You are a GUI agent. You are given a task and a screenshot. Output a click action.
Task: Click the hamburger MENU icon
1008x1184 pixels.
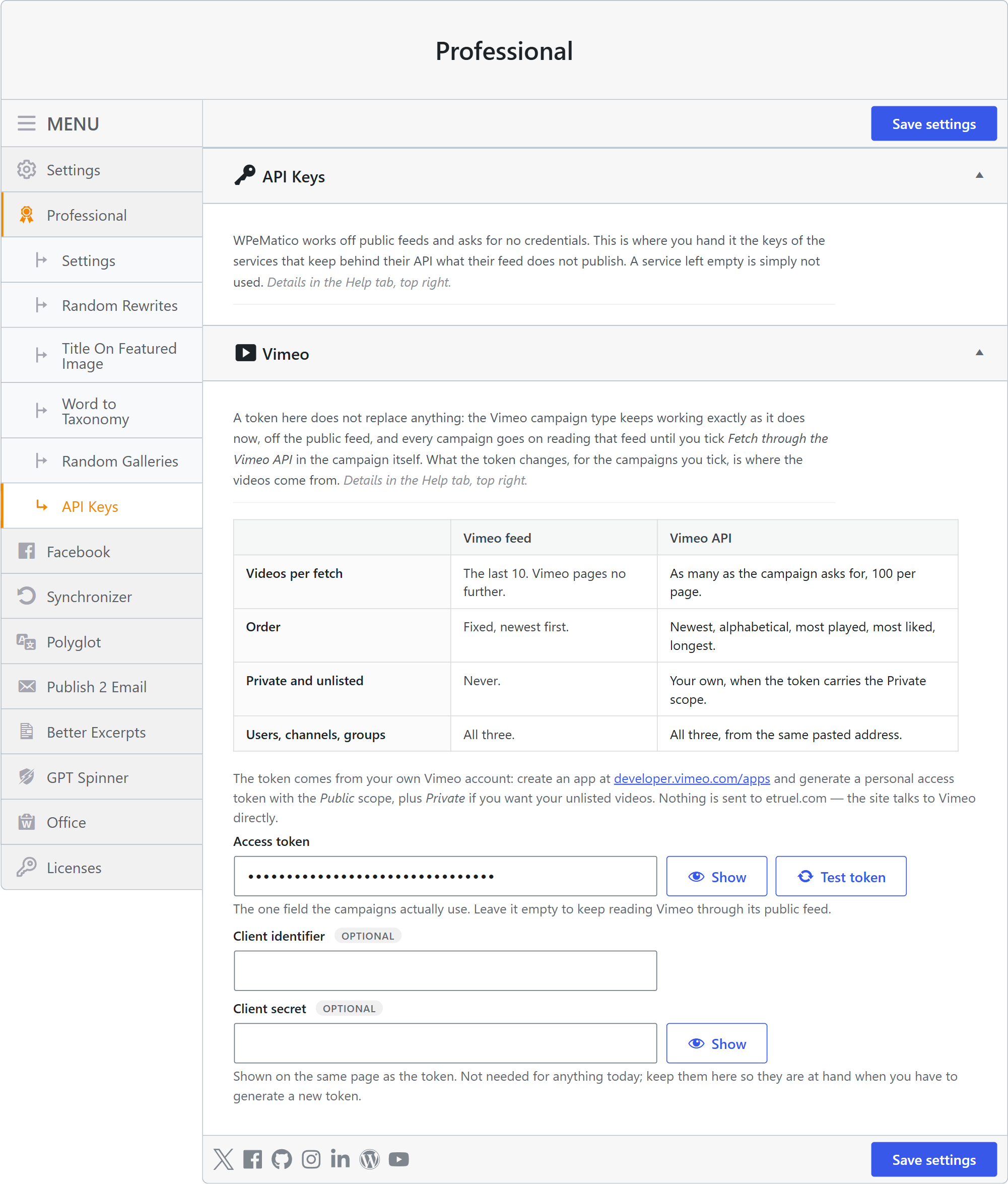(x=26, y=123)
